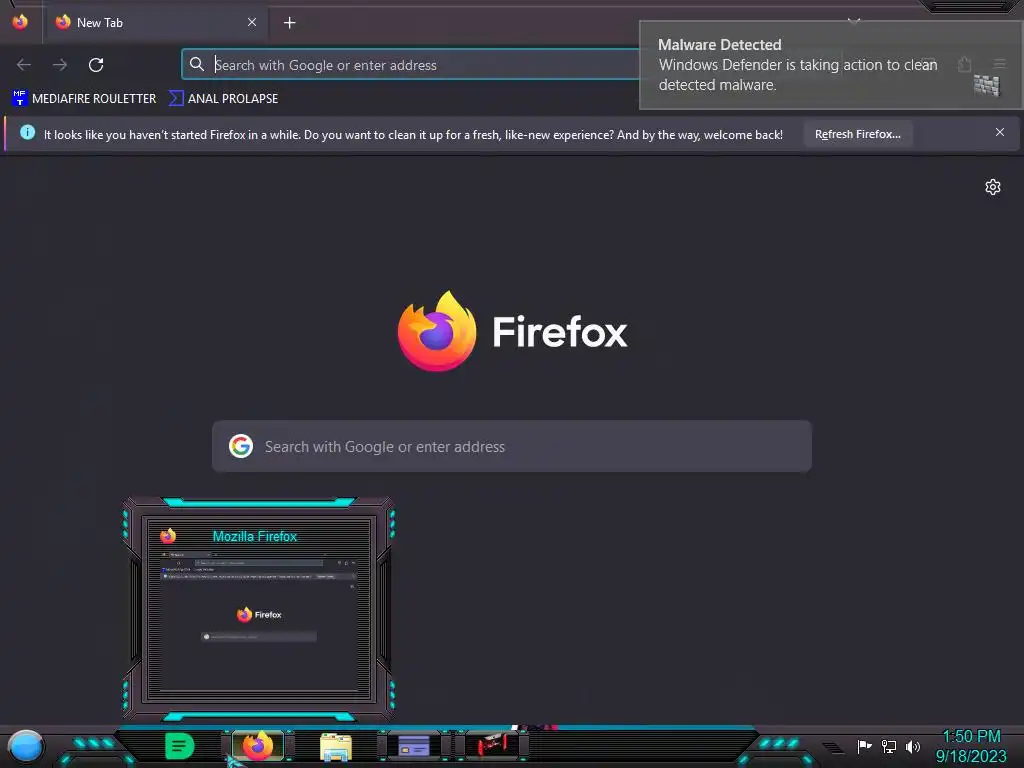
Task: Go back with the back arrow
Action: (24, 65)
